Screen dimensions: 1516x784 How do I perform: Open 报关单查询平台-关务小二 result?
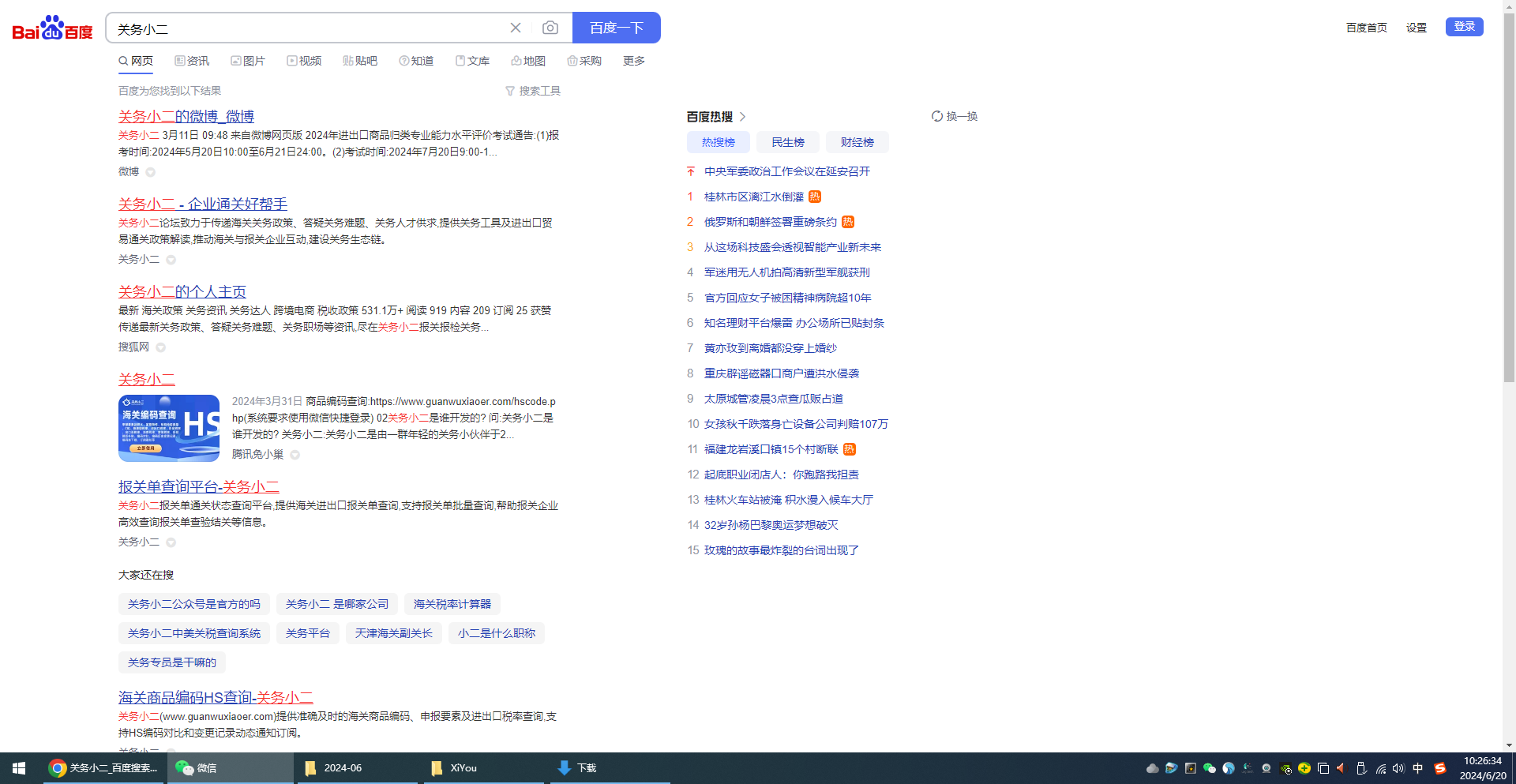click(x=199, y=487)
